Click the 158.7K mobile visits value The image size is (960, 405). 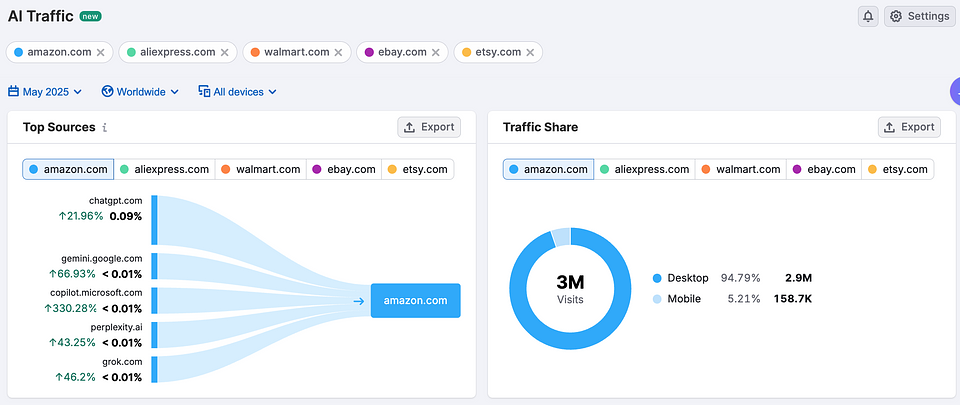[x=791, y=299]
